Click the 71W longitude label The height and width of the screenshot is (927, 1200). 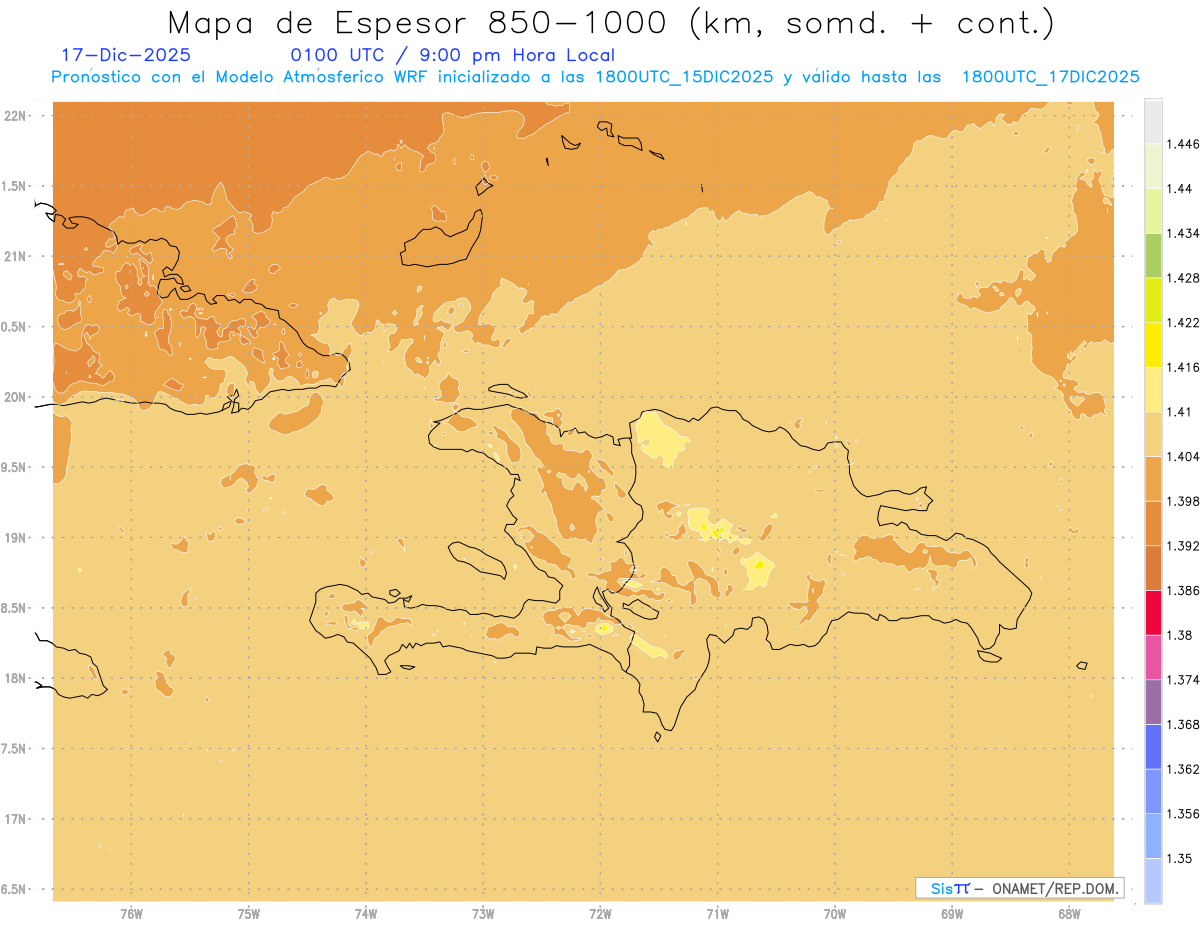click(x=717, y=913)
